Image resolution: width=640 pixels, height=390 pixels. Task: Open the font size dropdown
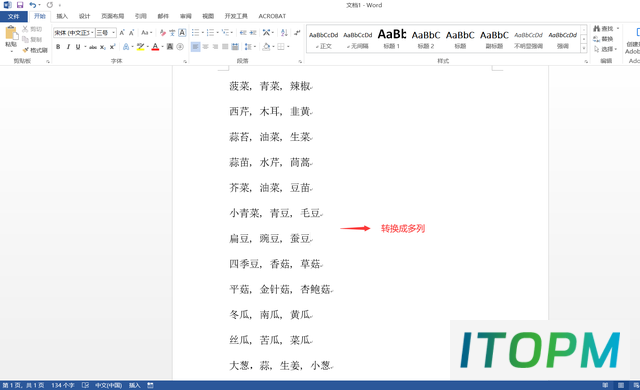(x=113, y=33)
